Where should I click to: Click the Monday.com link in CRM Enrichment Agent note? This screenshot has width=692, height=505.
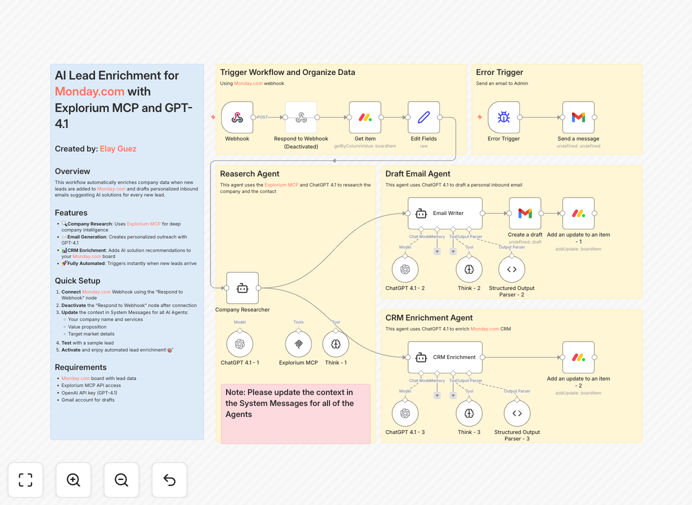[485, 329]
